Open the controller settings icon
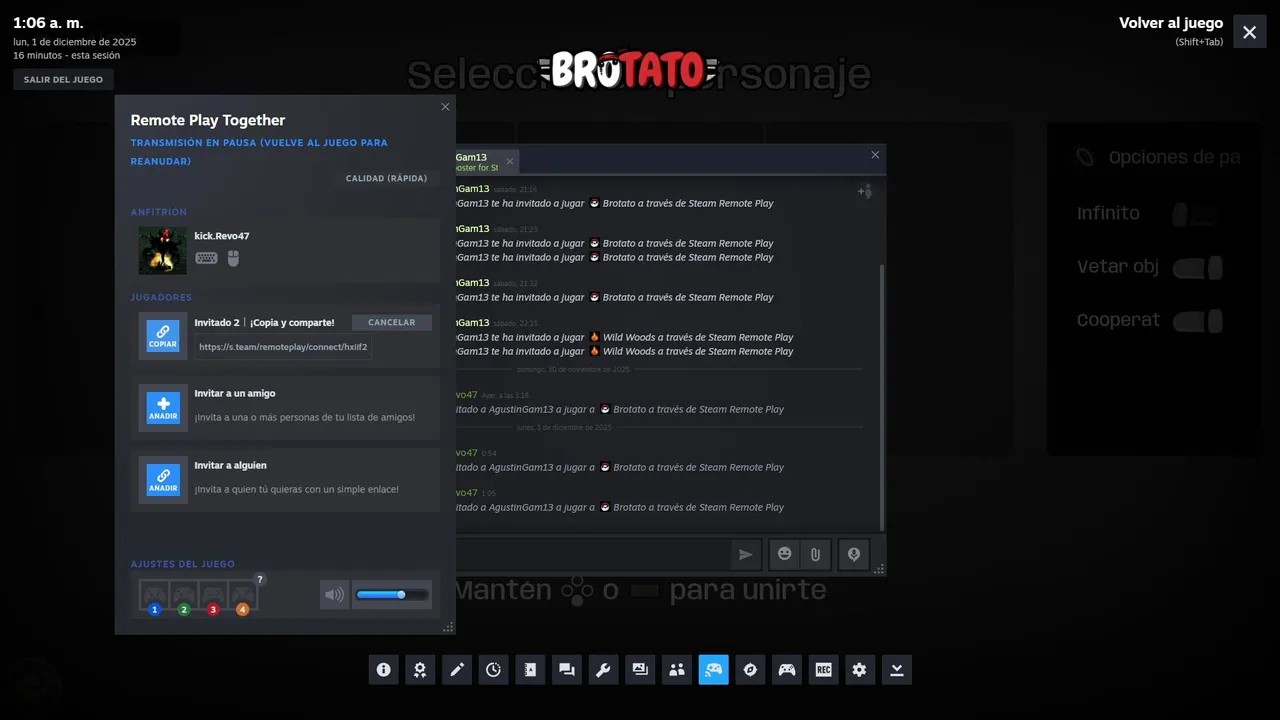 coord(787,670)
